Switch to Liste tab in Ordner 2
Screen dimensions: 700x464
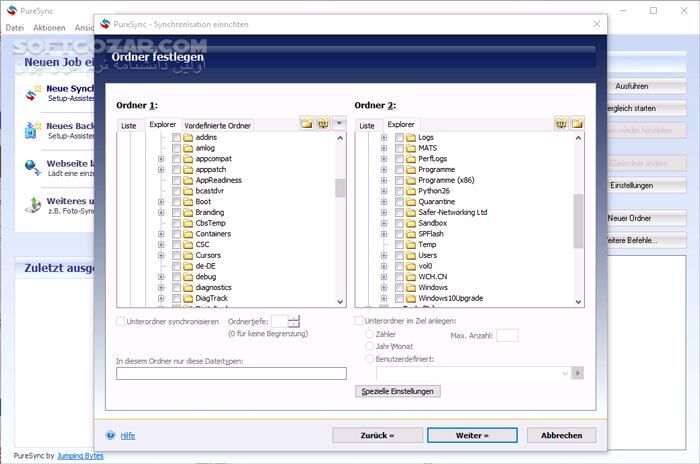click(367, 126)
